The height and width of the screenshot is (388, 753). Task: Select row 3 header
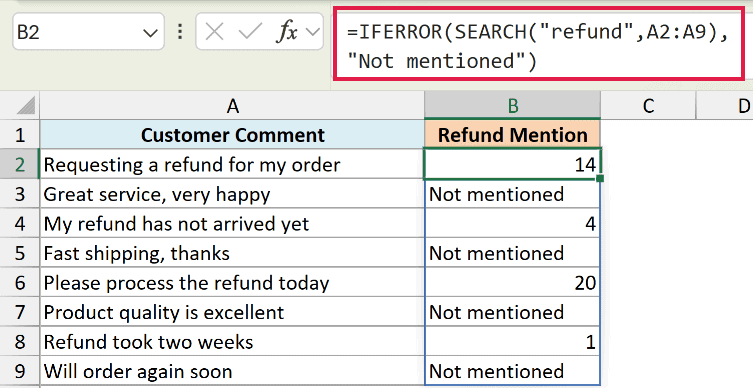click(x=20, y=194)
